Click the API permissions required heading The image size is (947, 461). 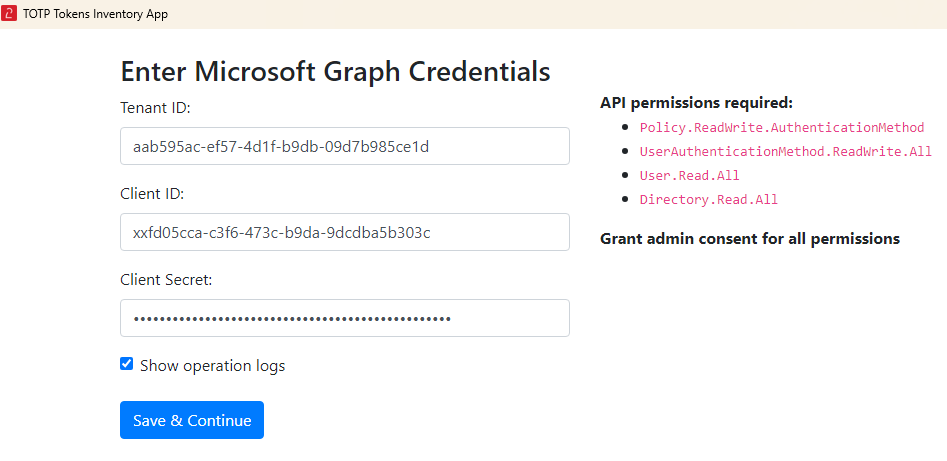click(696, 103)
